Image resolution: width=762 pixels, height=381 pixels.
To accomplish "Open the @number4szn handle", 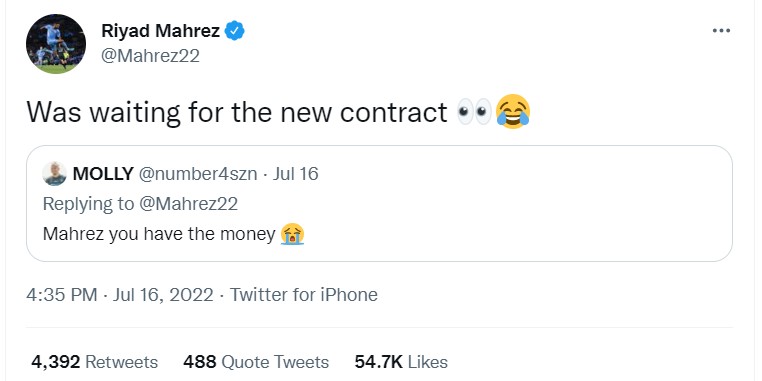I will (198, 173).
